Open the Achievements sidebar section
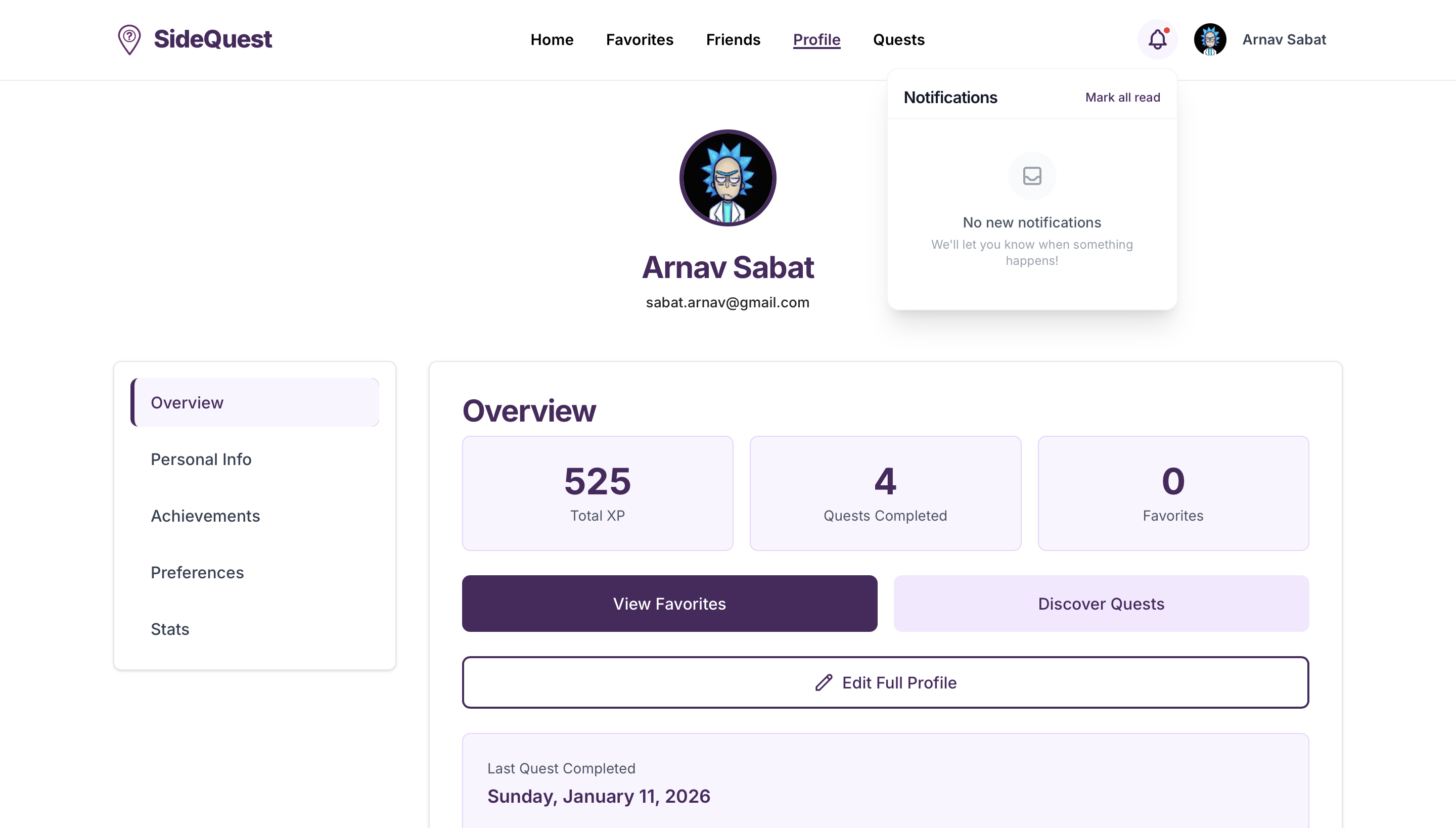 point(205,515)
